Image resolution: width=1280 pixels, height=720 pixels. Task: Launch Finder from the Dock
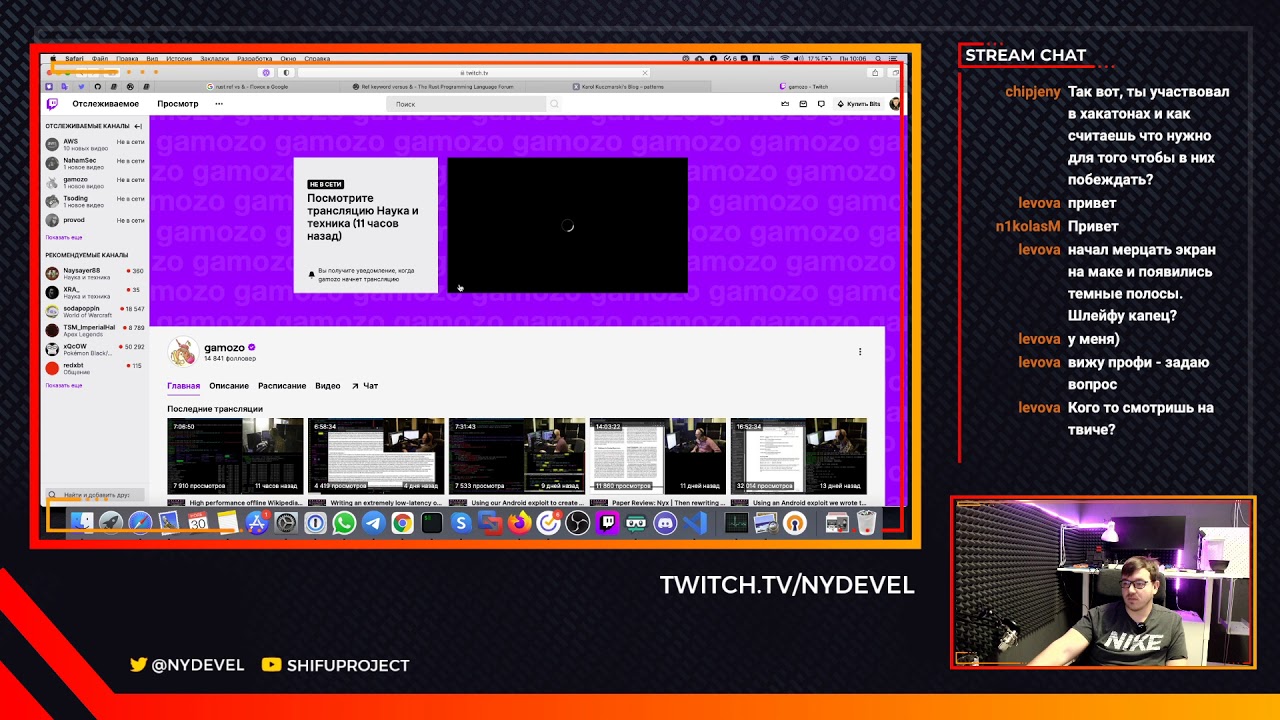[82, 522]
